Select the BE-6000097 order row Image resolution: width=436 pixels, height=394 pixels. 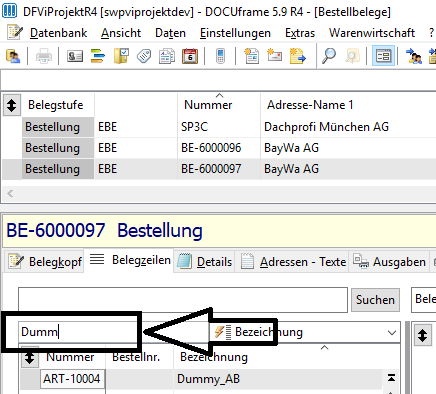tap(219, 169)
